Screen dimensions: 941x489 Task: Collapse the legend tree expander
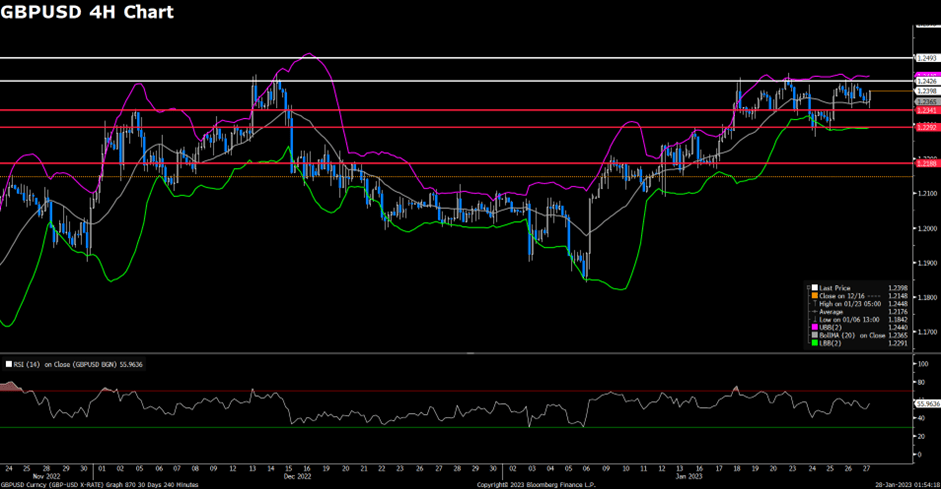tap(807, 287)
